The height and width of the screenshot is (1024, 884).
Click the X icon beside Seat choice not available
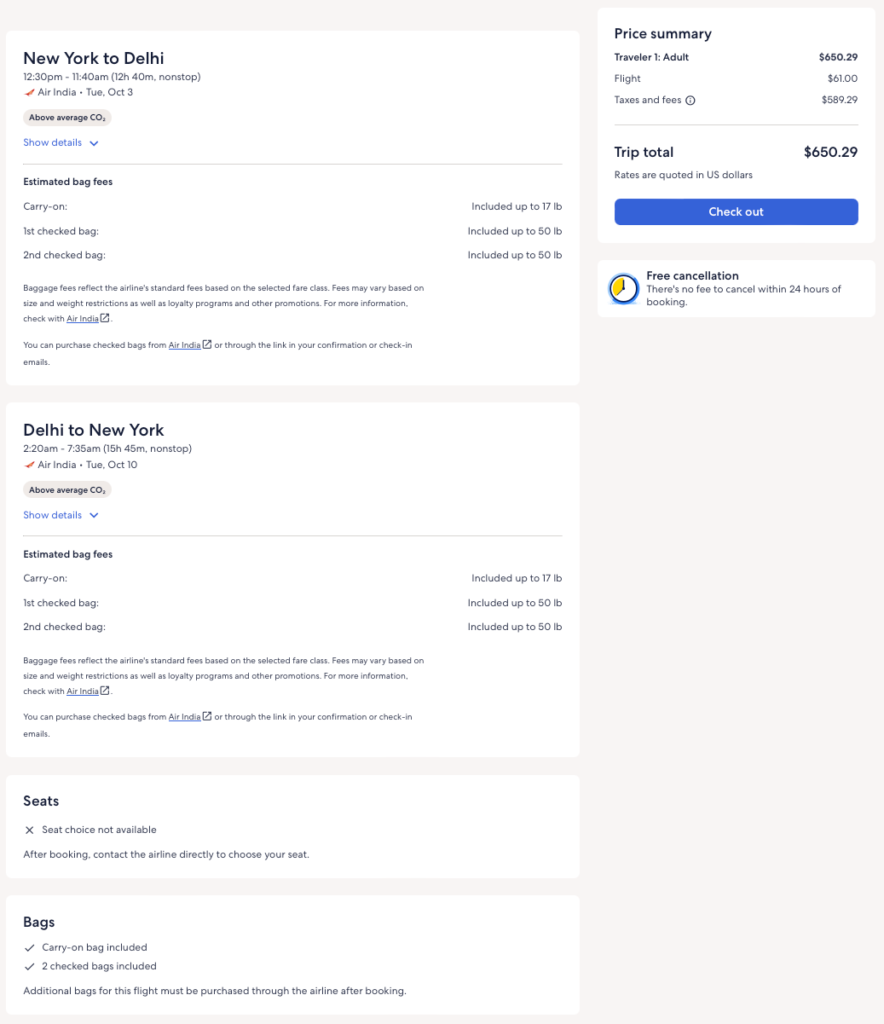tap(29, 830)
